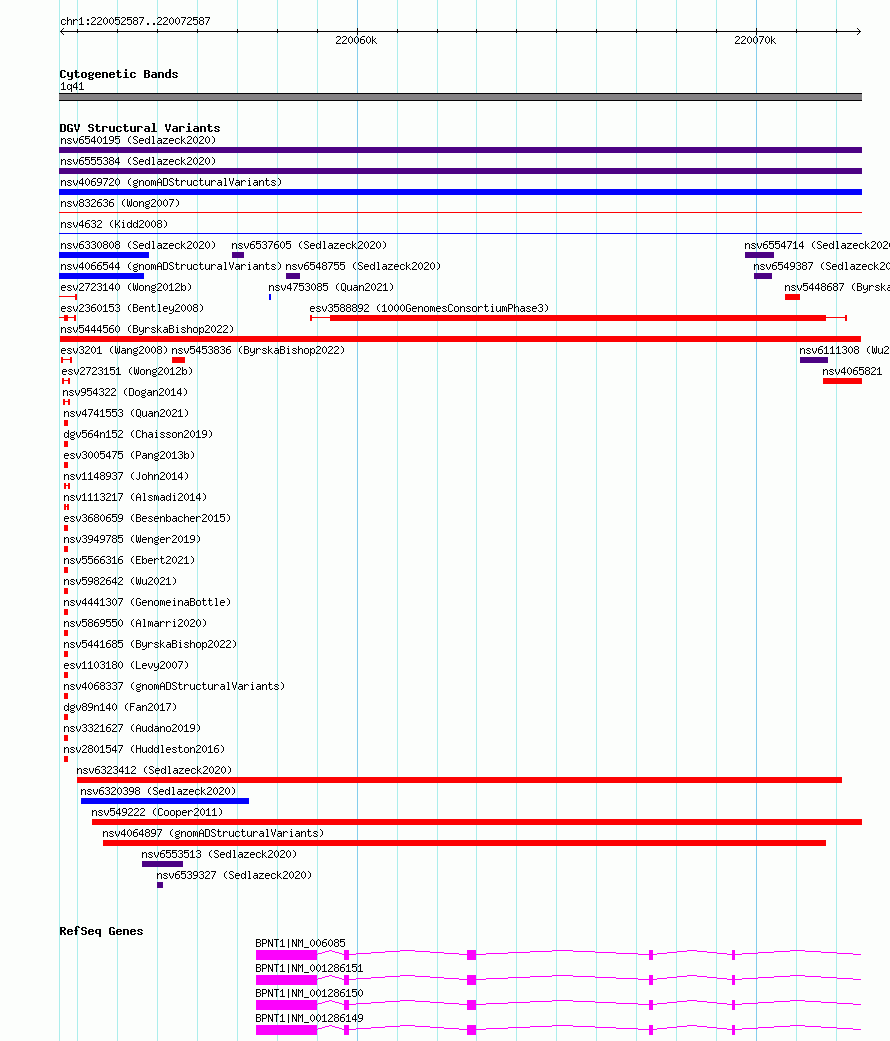
Task: Click the red bar under nsv5453836
Action: [179, 360]
